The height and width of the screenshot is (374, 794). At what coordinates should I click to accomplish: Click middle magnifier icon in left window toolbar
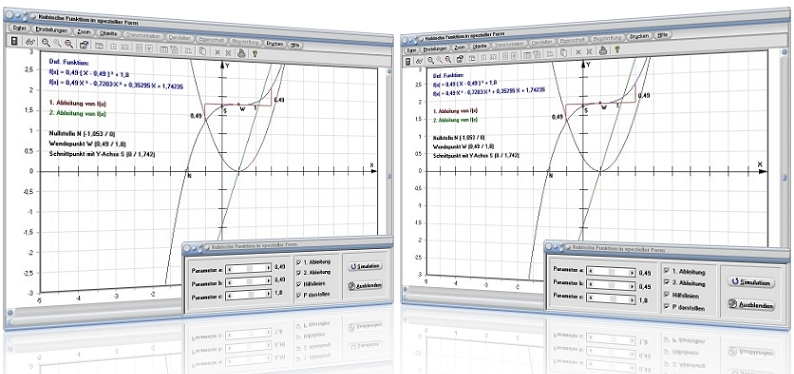tap(57, 44)
